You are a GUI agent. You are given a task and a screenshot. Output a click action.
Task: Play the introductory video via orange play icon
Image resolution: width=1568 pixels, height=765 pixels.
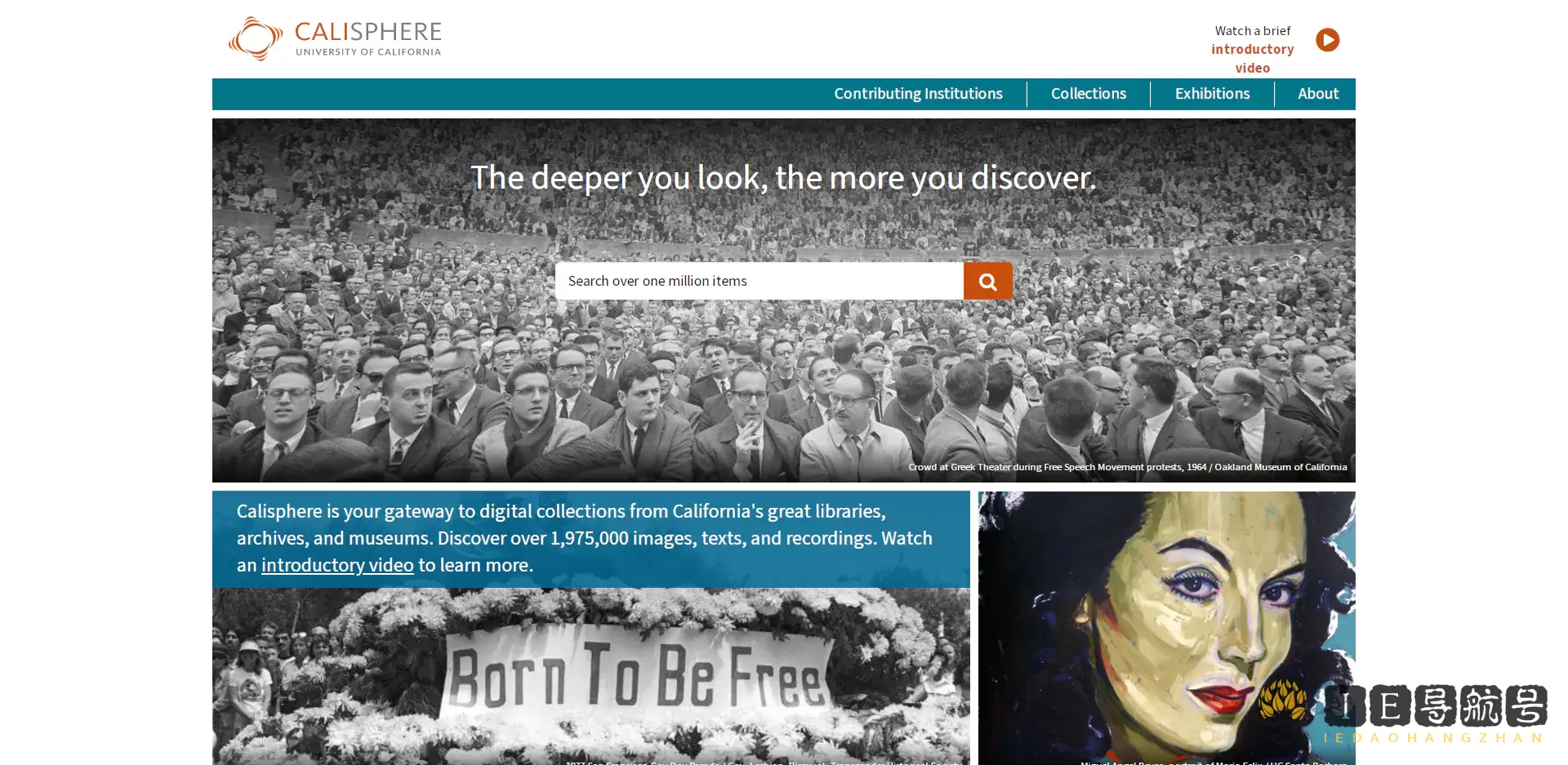pos(1327,40)
